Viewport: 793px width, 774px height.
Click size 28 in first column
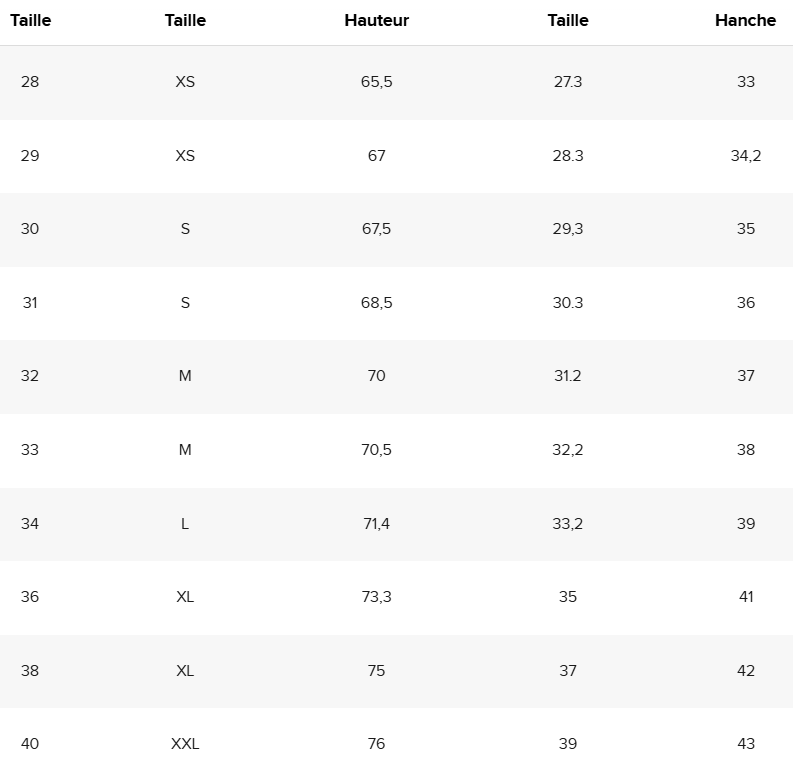tap(30, 81)
